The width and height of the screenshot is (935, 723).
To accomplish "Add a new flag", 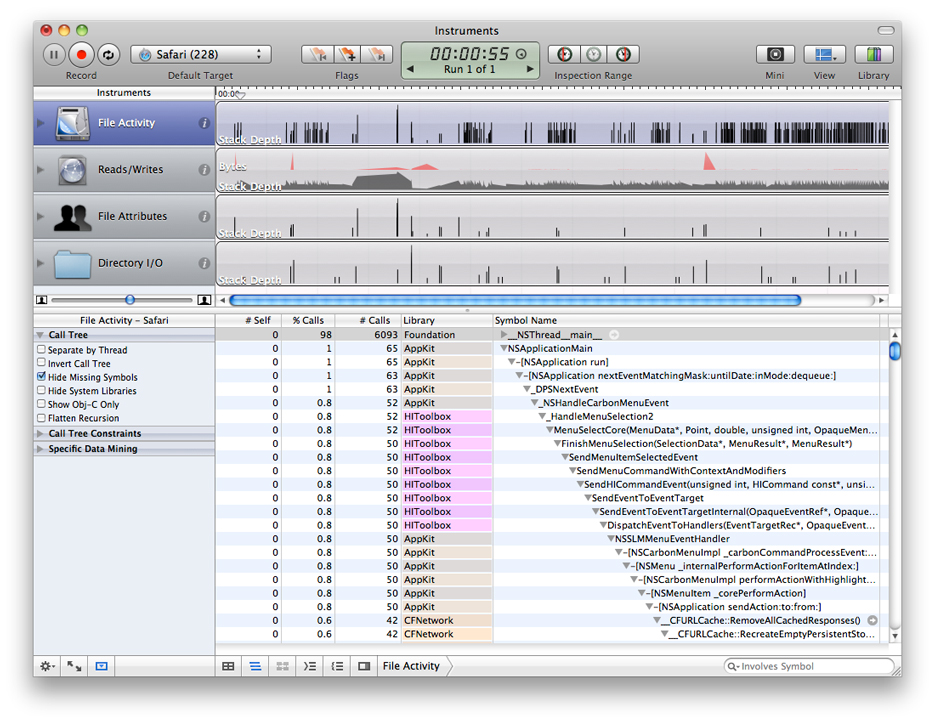I will (x=348, y=54).
